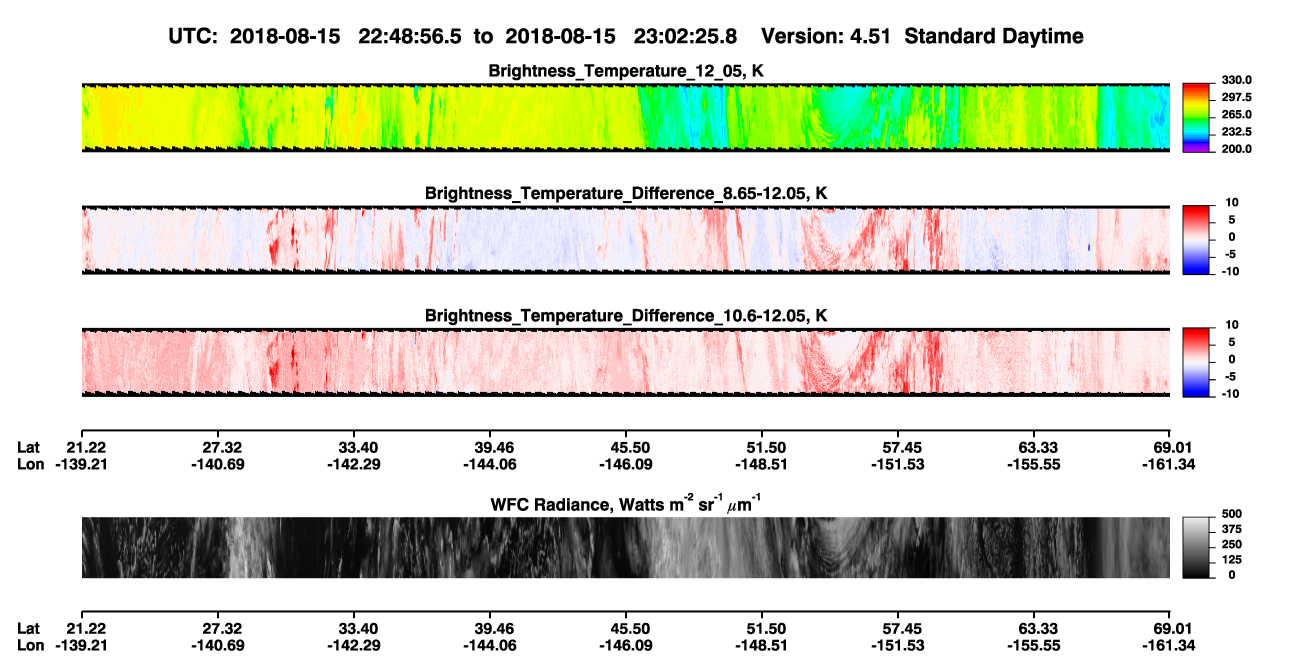Click the Brightness_Temperature_Difference_8.65-12.05 image strip
Image resolution: width=1300 pixels, height=667 pixels.
[x=625, y=240]
